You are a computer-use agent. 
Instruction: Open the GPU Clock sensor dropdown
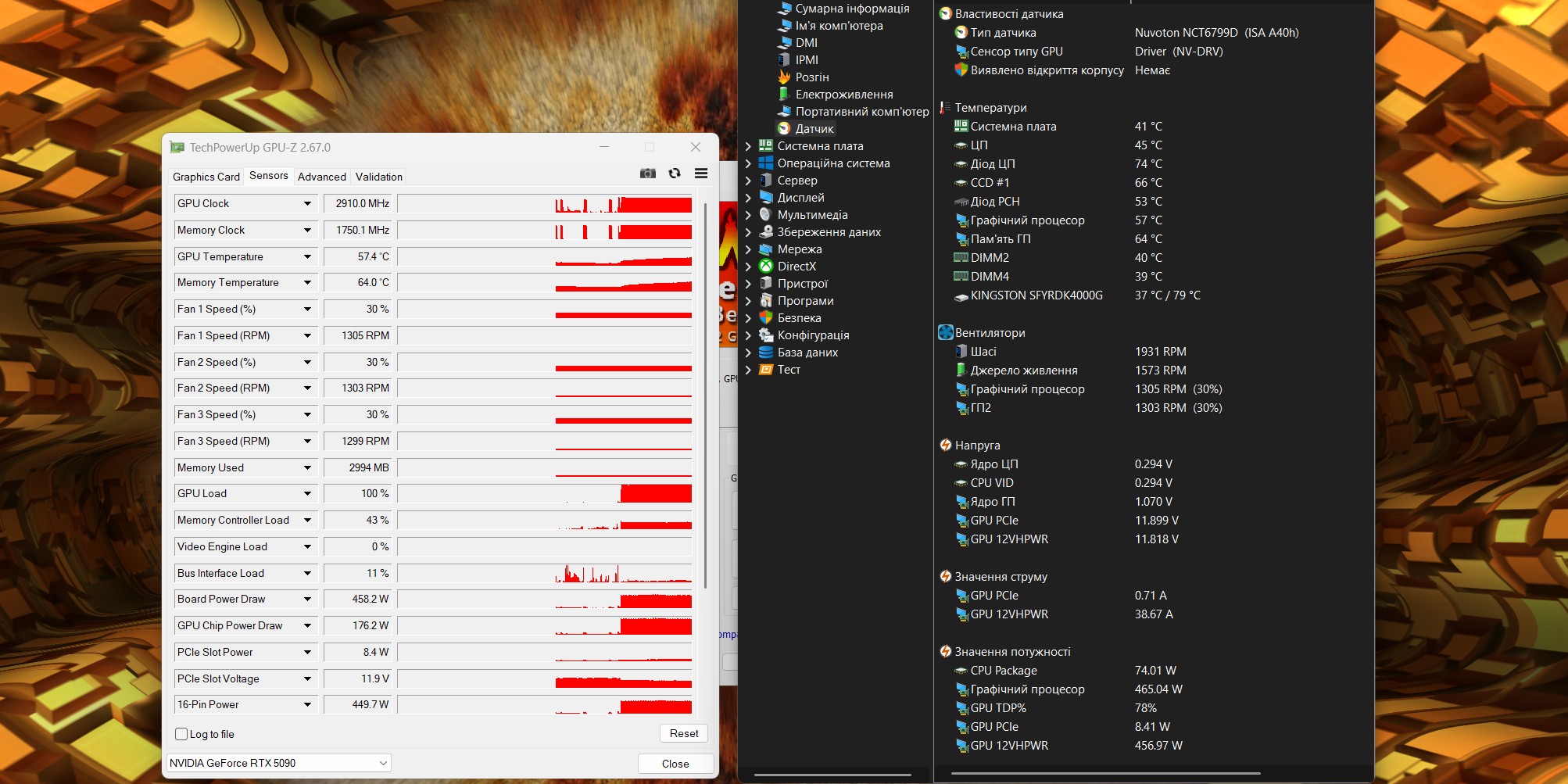coord(307,204)
